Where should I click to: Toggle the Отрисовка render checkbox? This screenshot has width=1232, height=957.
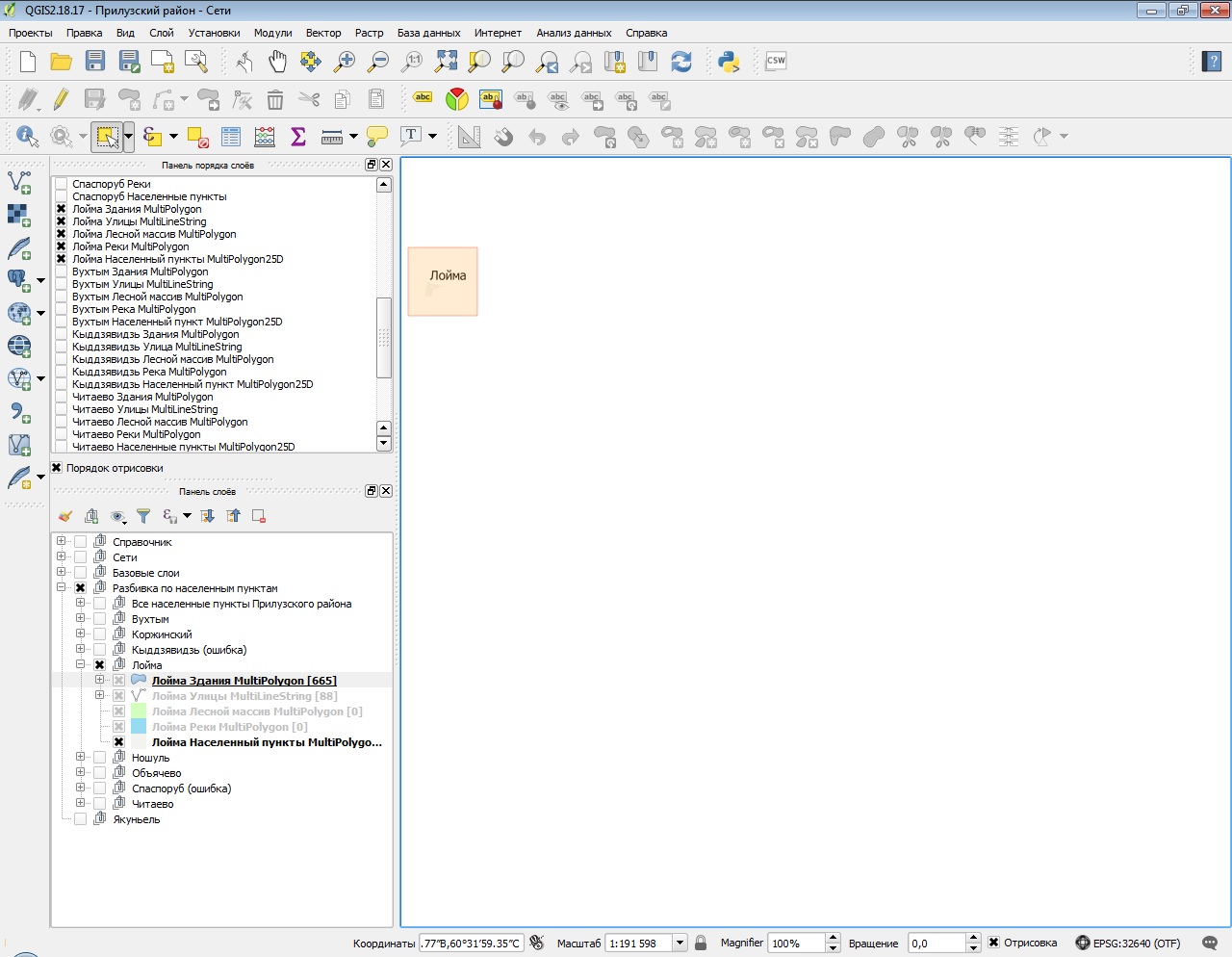[x=994, y=943]
